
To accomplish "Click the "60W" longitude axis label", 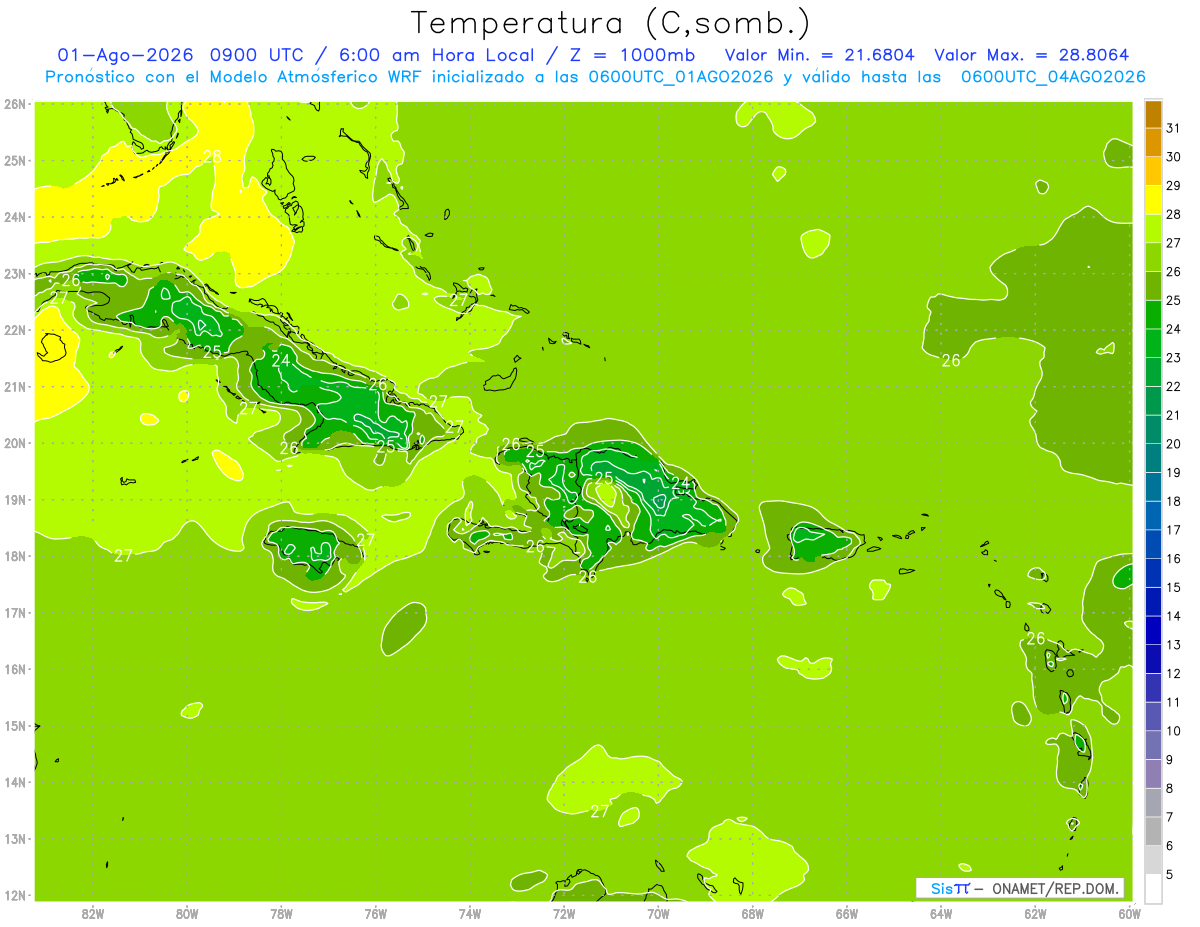I will click(x=1130, y=913).
